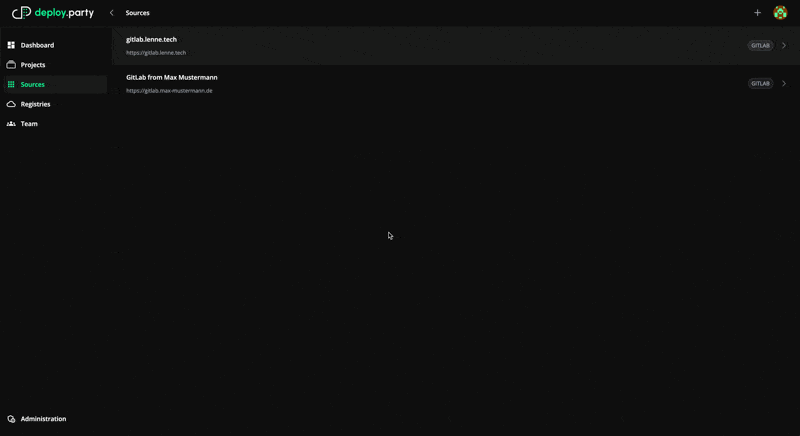
Task: Click the GITLAB badge on gitlab.lenne.tech row
Action: 760,45
